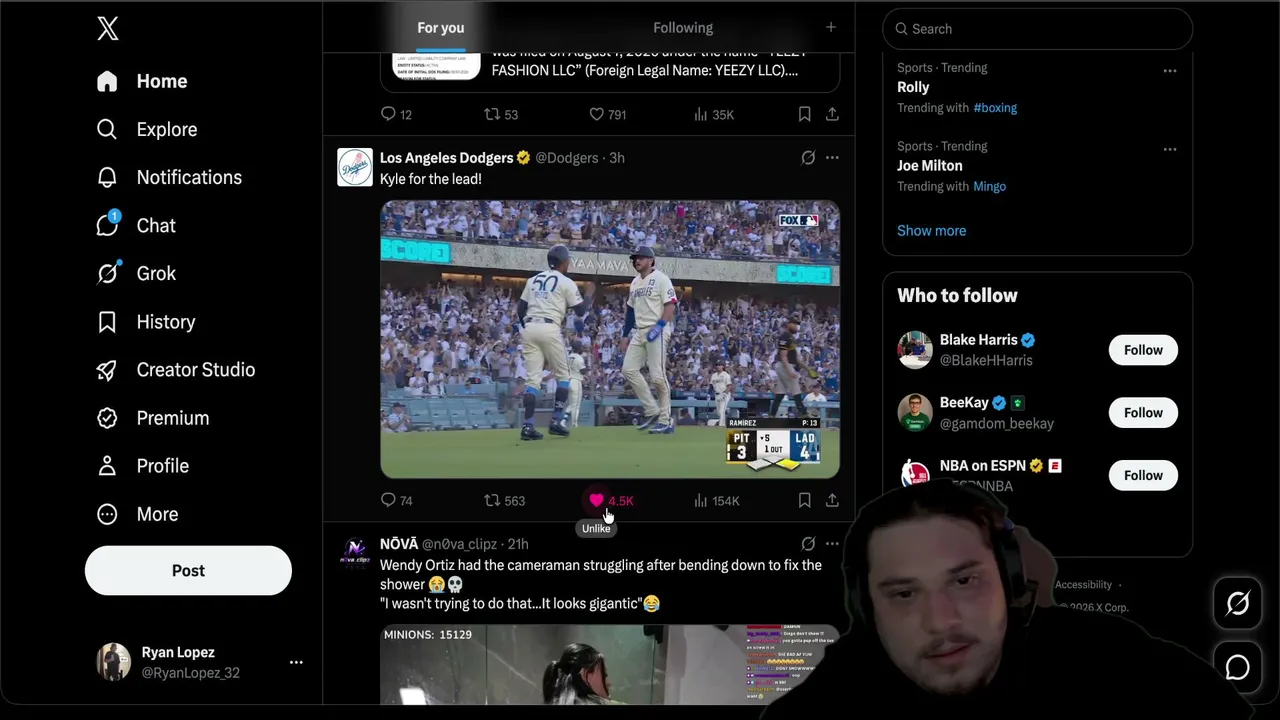This screenshot has width=1280, height=720.
Task: Open Creator Studio
Action: (176, 370)
